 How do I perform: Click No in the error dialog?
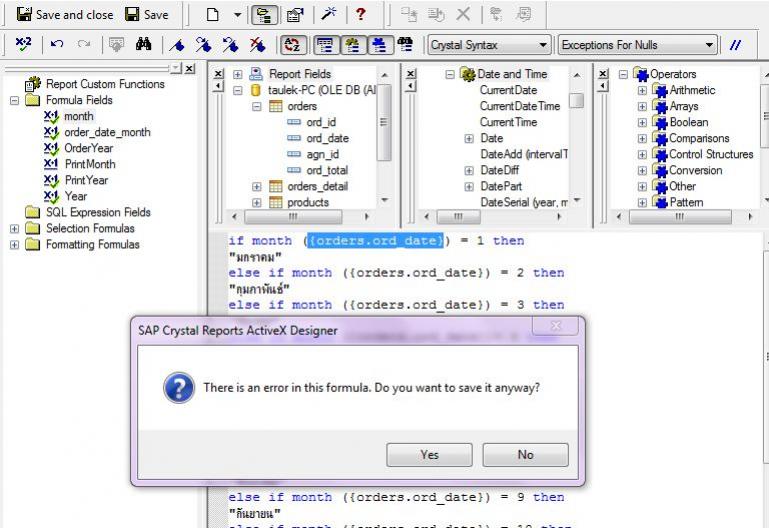click(x=525, y=455)
